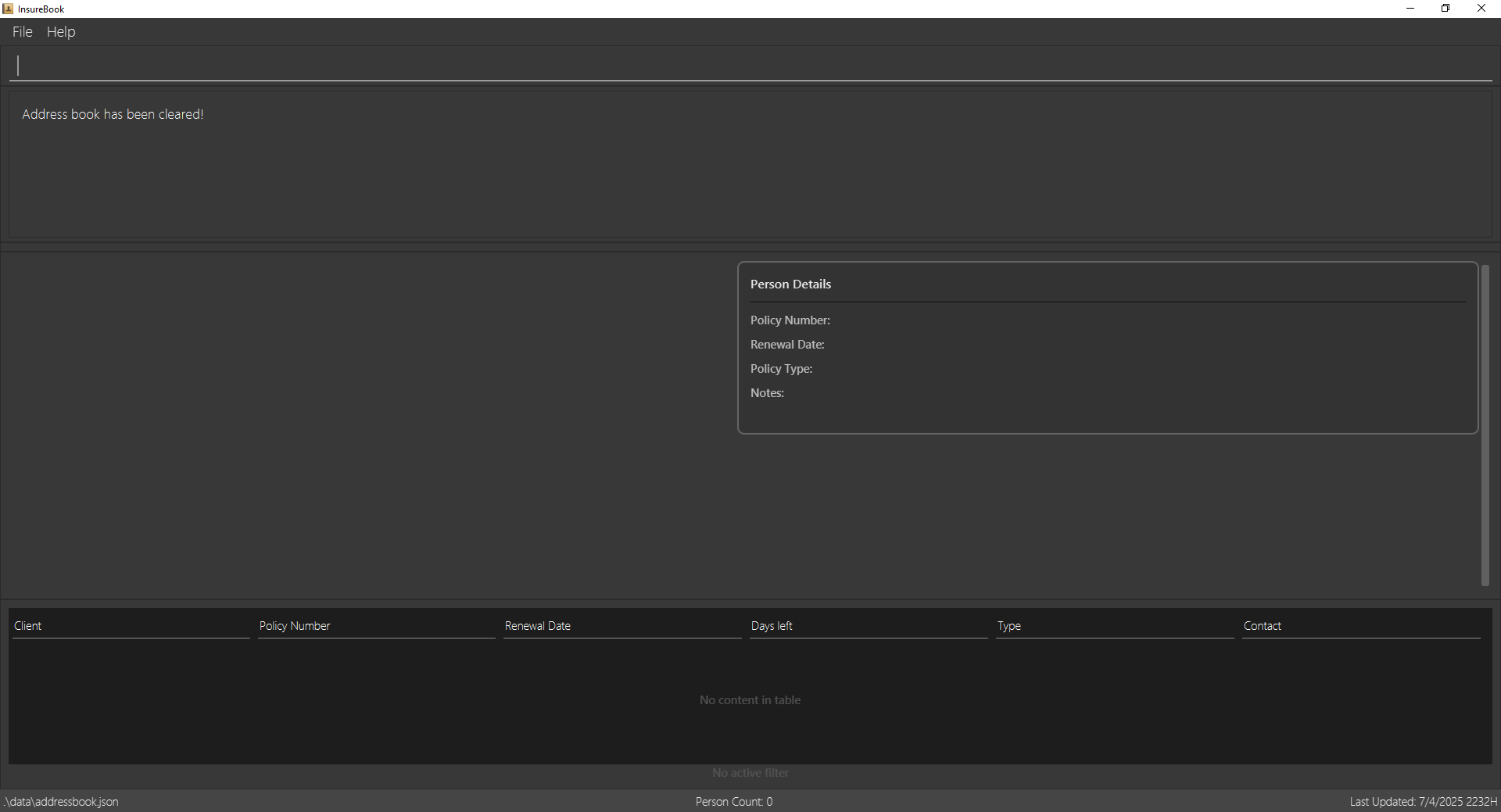Click the '.\data\addressbook.json' file path
This screenshot has width=1501, height=812.
click(61, 802)
